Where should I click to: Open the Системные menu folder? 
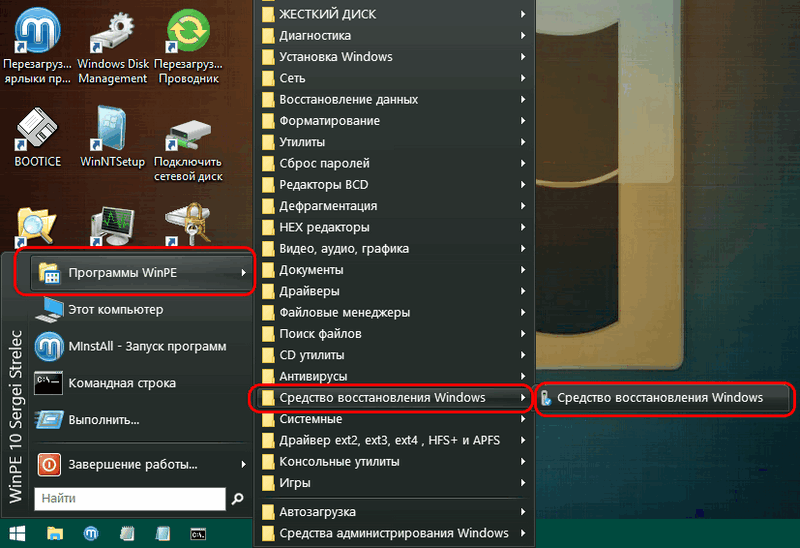(394, 419)
